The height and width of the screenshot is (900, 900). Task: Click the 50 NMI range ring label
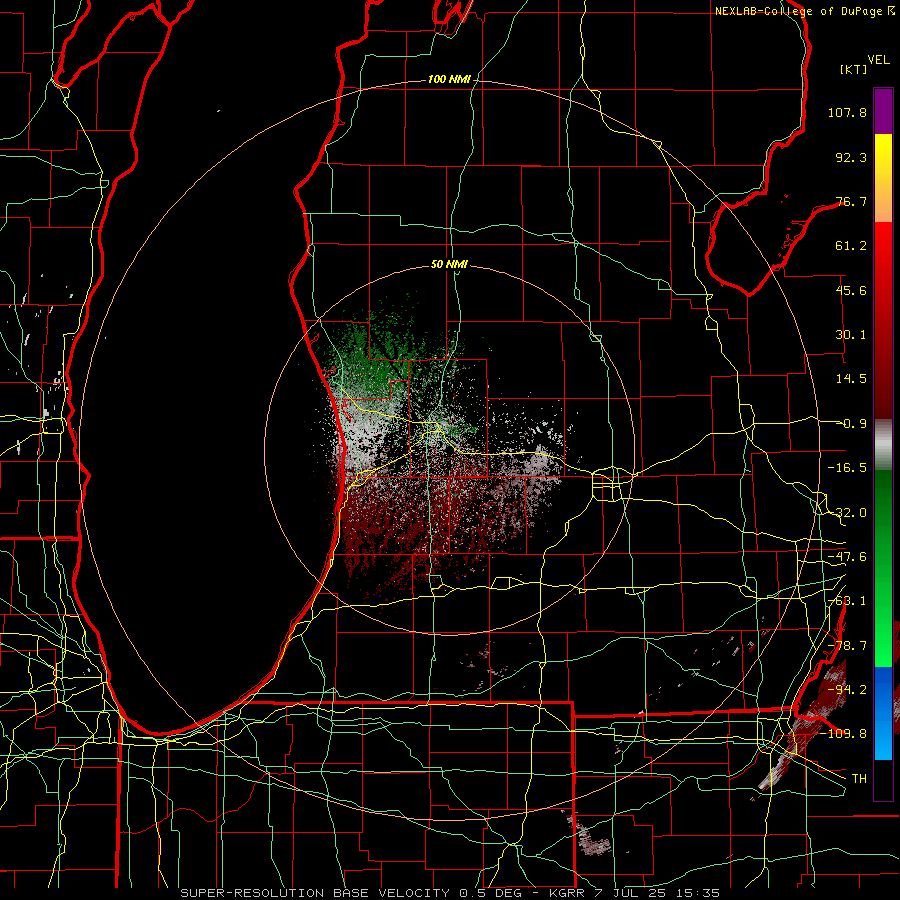pos(449,265)
